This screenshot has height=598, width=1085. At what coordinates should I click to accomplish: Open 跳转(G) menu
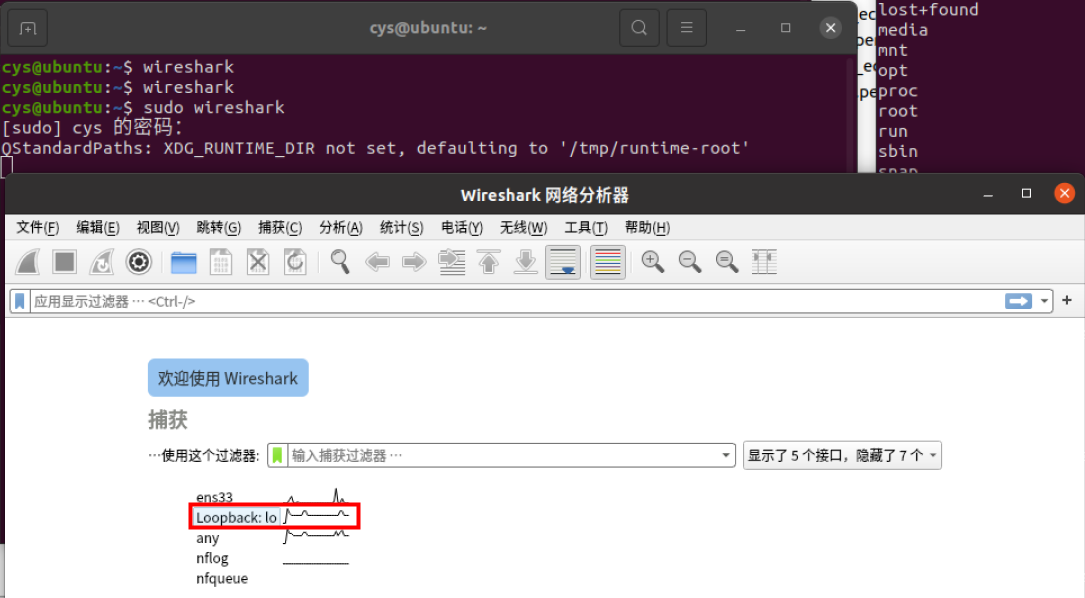click(x=219, y=228)
